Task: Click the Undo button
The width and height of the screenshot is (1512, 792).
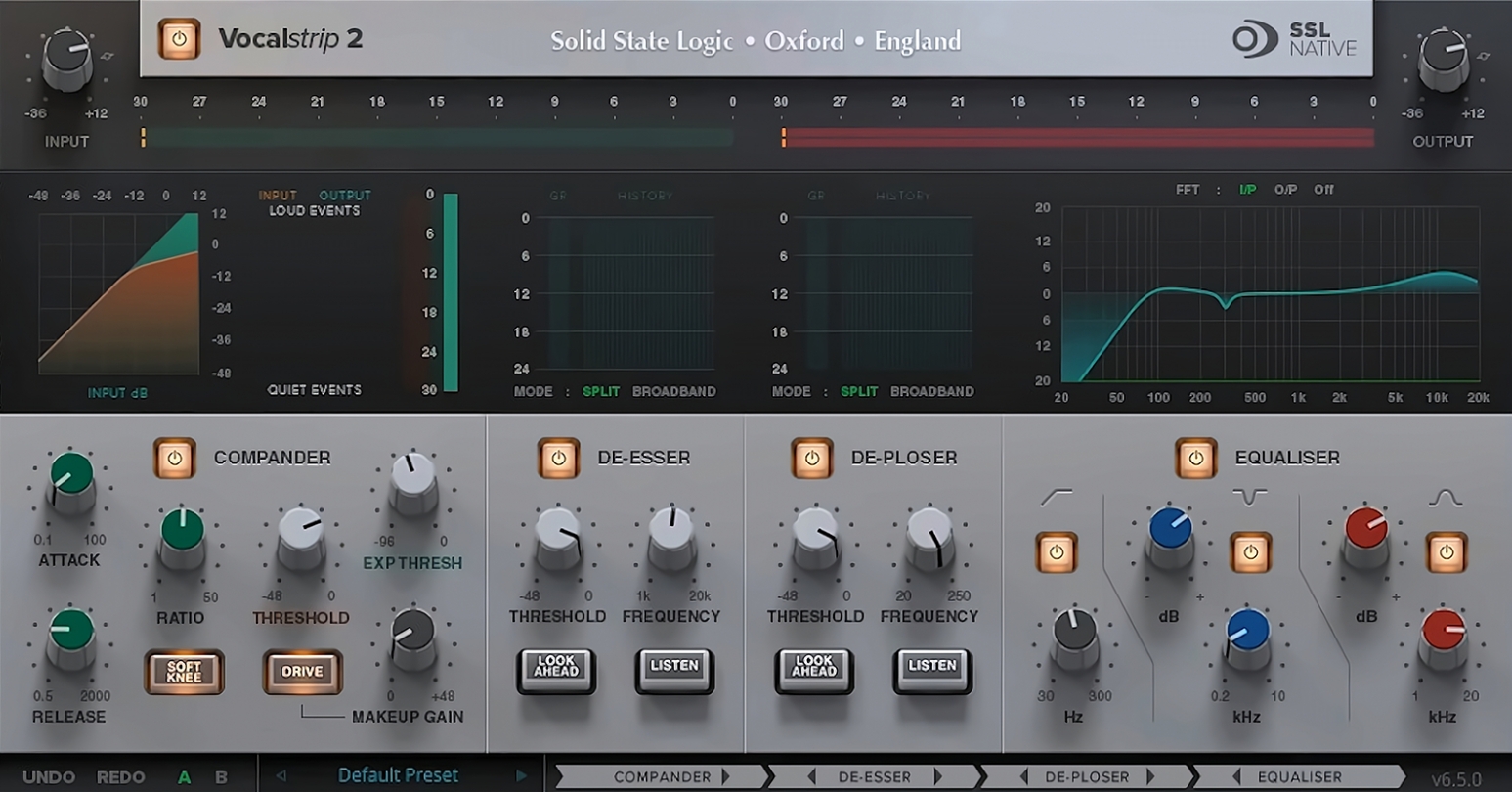Action: (49, 777)
